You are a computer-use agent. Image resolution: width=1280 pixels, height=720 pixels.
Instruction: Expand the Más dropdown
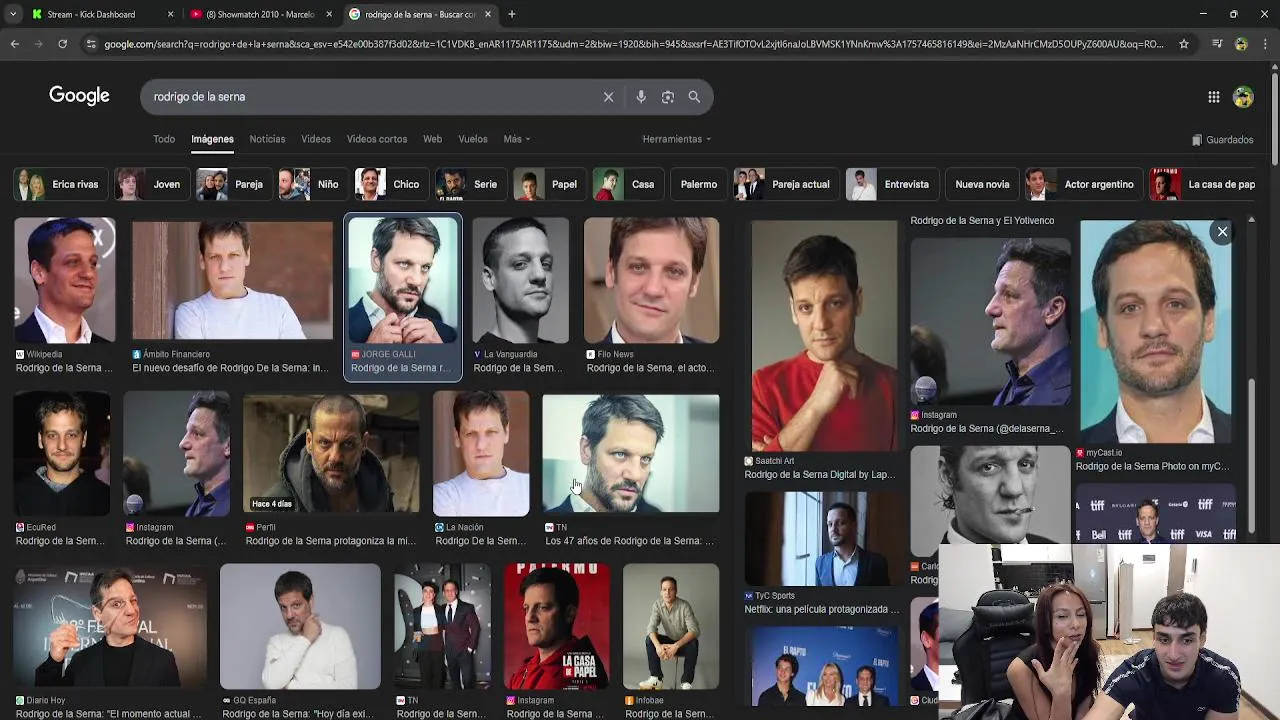click(517, 139)
